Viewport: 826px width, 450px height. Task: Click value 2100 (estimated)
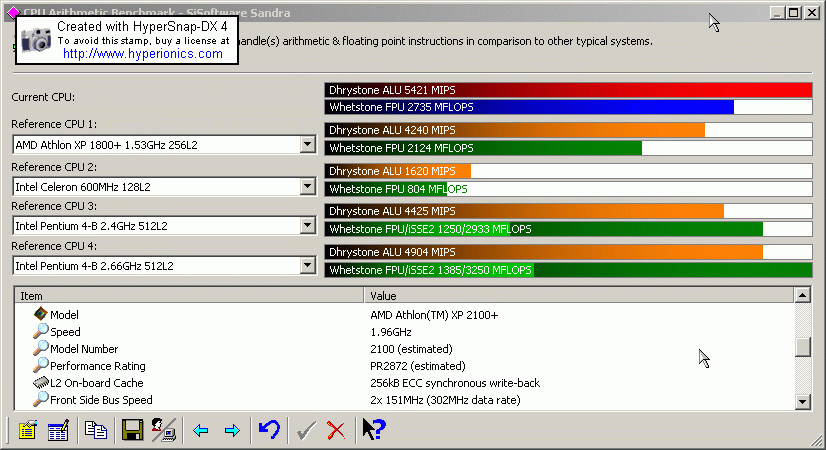tap(411, 349)
